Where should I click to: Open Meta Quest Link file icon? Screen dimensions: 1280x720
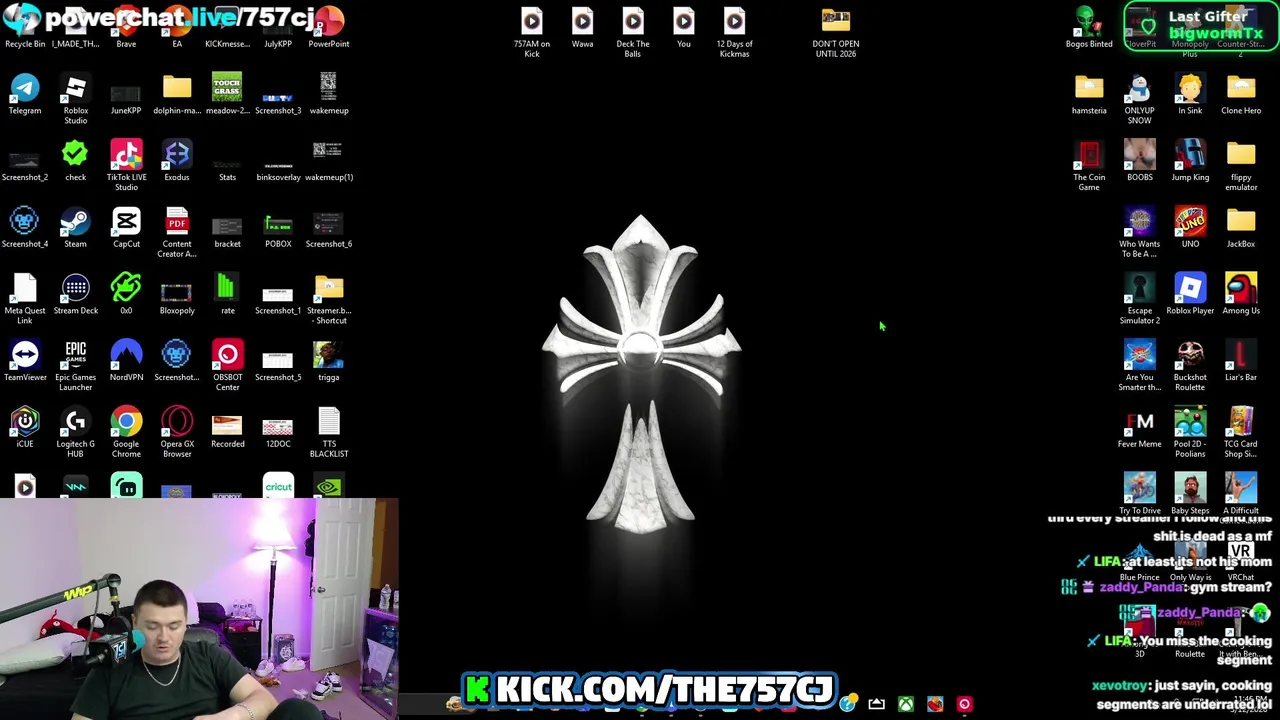click(x=25, y=299)
